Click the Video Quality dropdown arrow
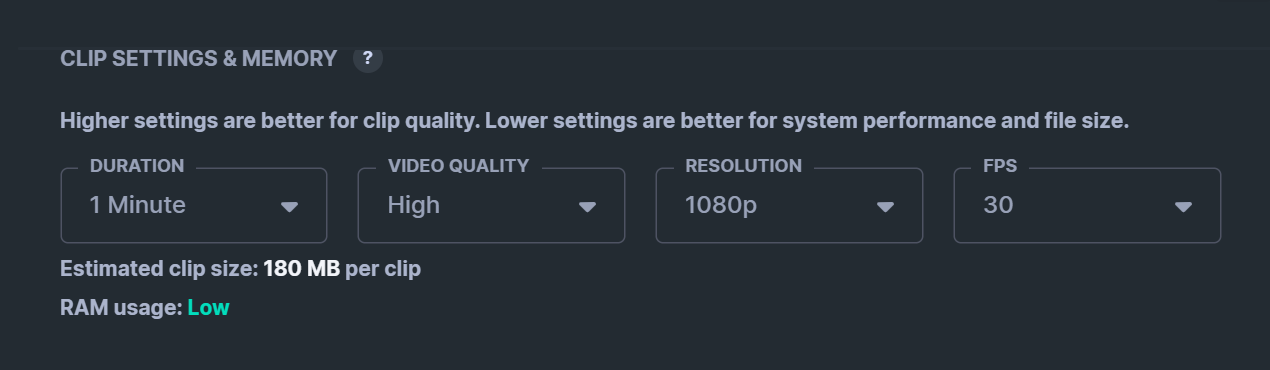The image size is (1270, 370). pyautogui.click(x=587, y=206)
